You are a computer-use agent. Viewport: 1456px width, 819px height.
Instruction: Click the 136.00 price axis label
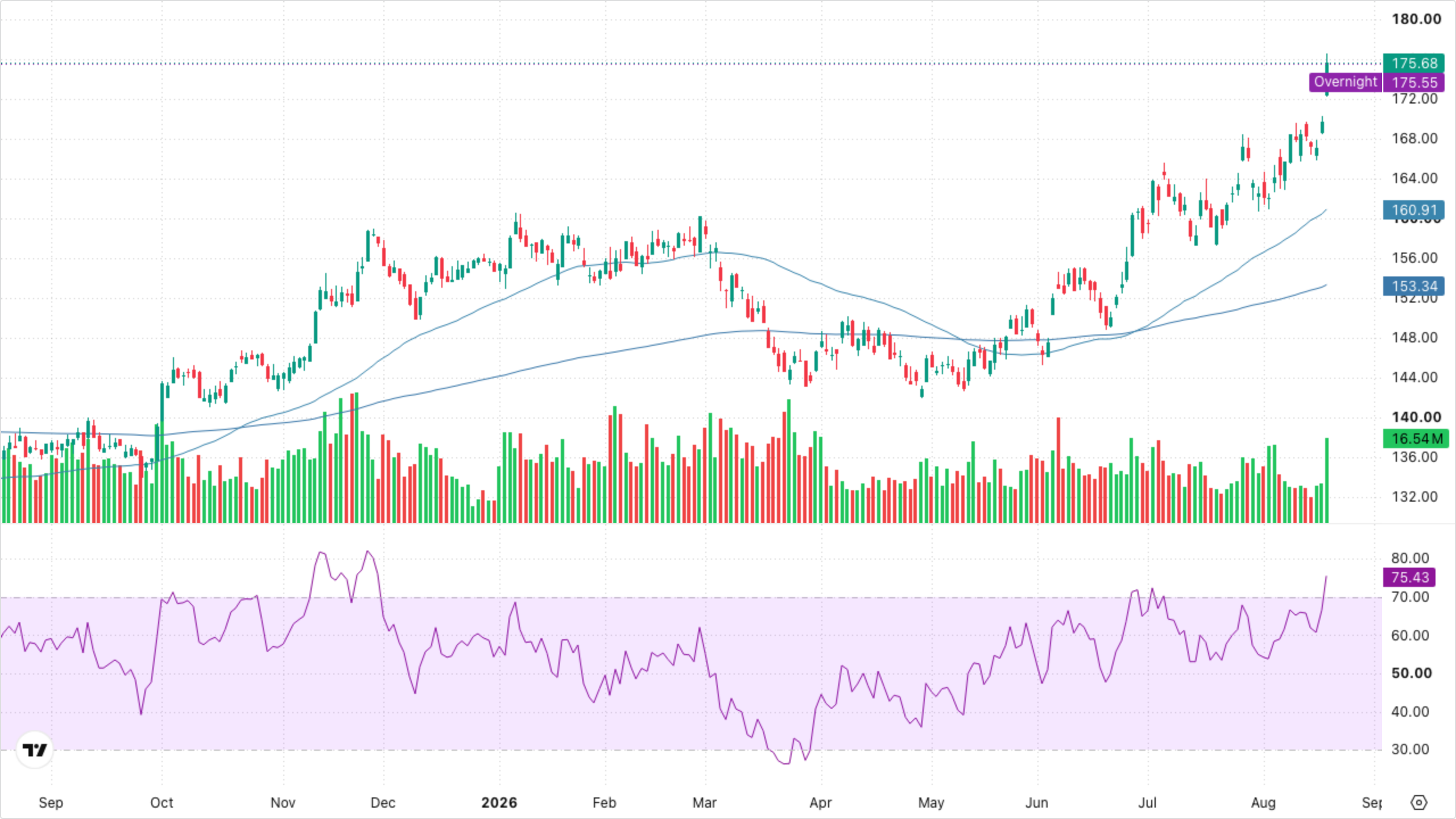tap(1414, 457)
